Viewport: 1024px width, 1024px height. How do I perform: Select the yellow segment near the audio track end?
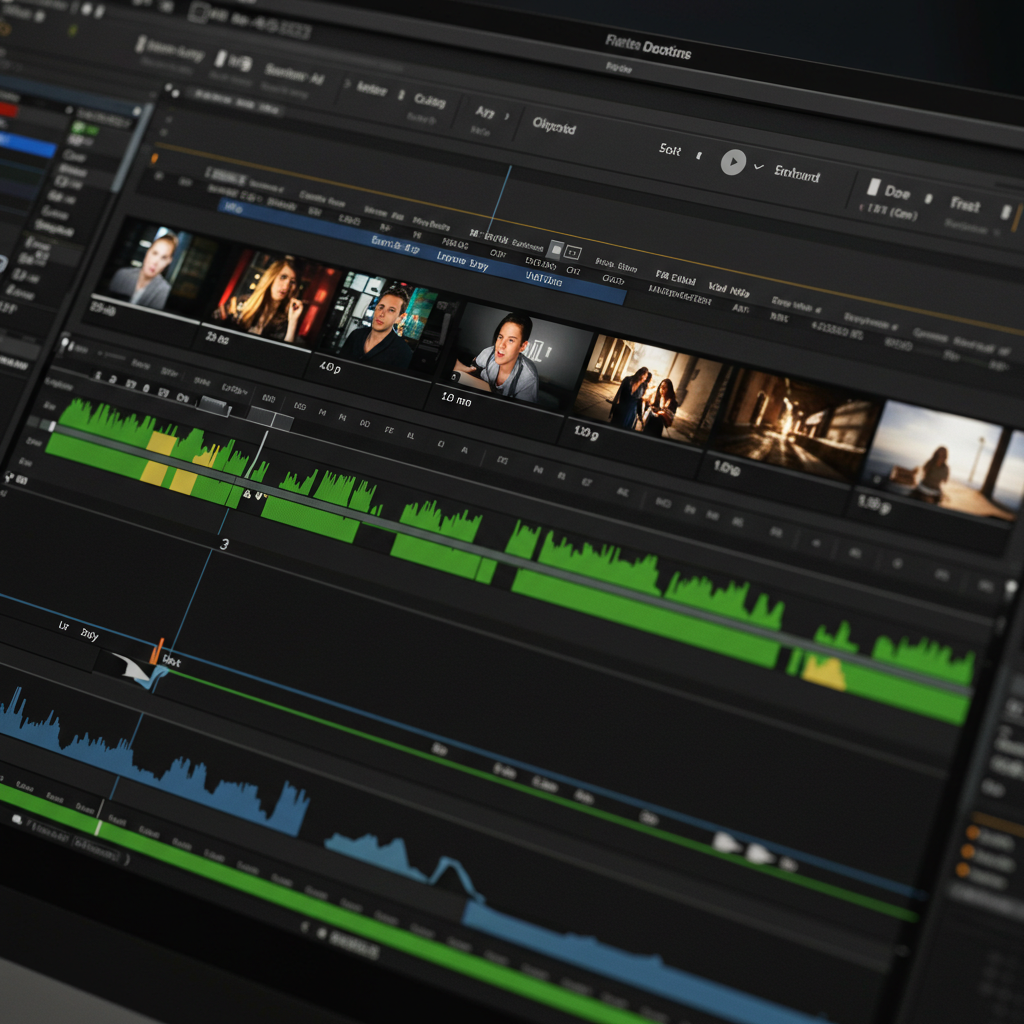point(824,673)
